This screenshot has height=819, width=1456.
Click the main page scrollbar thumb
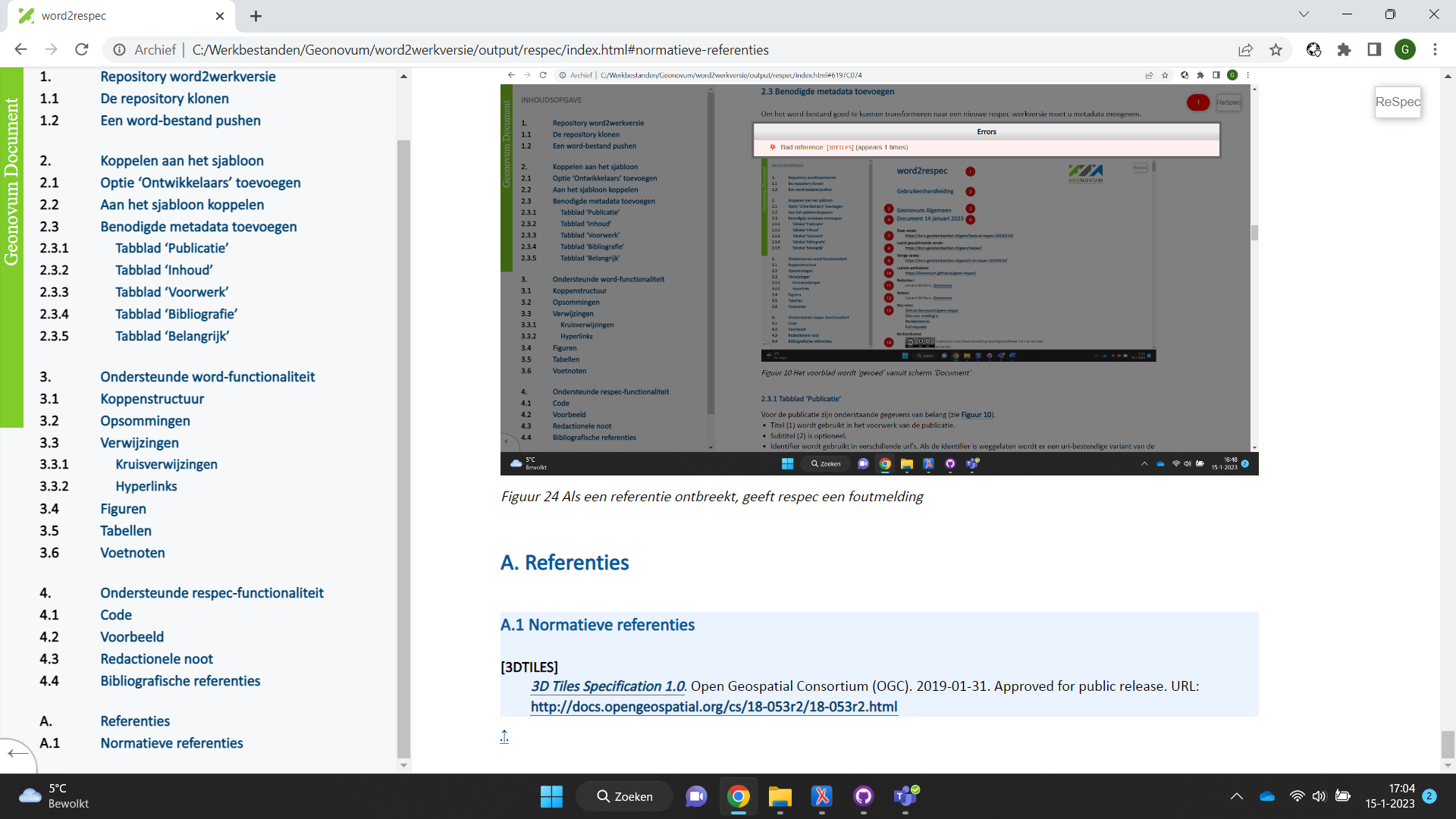[1448, 744]
